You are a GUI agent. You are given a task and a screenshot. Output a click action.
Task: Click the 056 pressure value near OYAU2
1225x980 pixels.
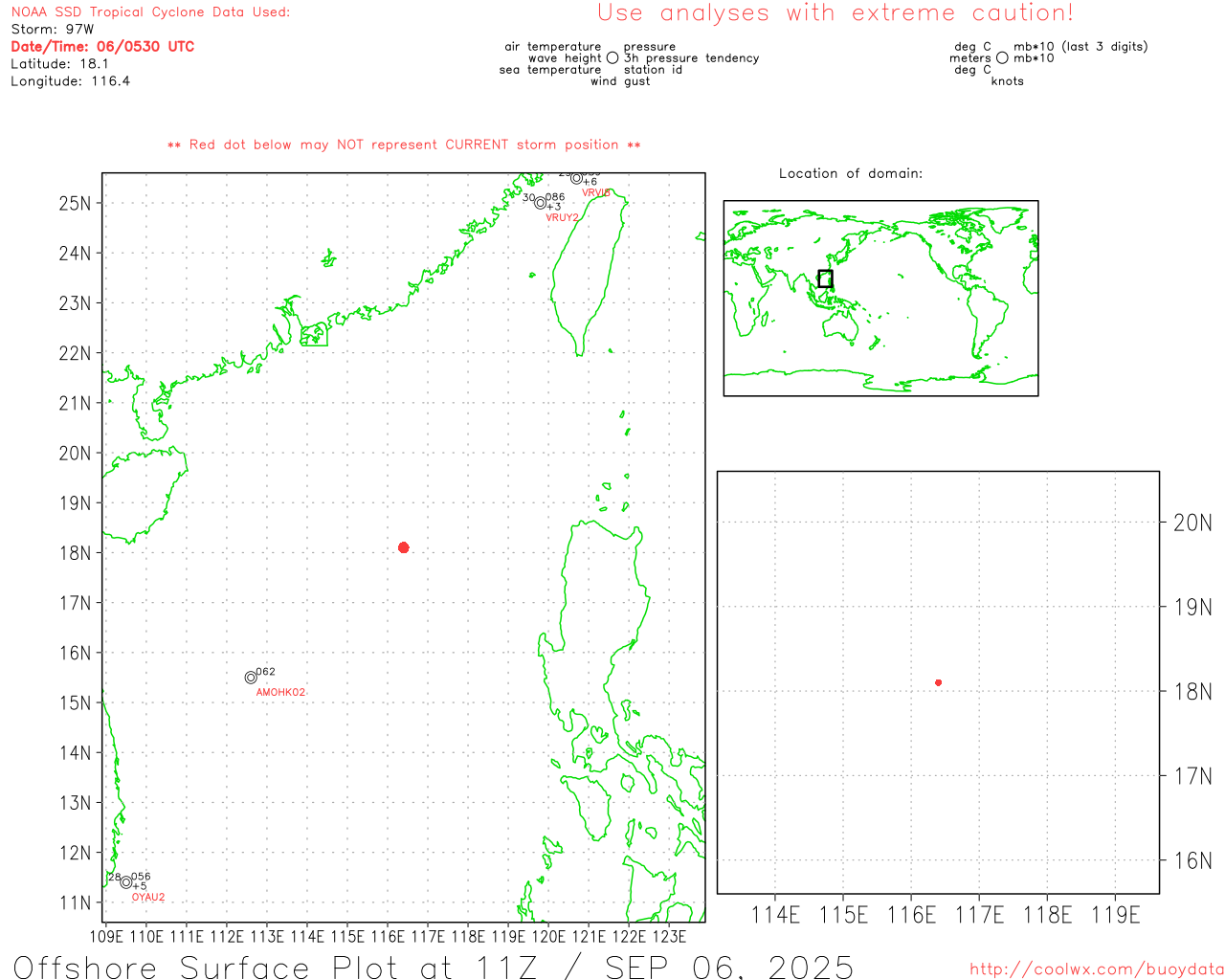141,877
